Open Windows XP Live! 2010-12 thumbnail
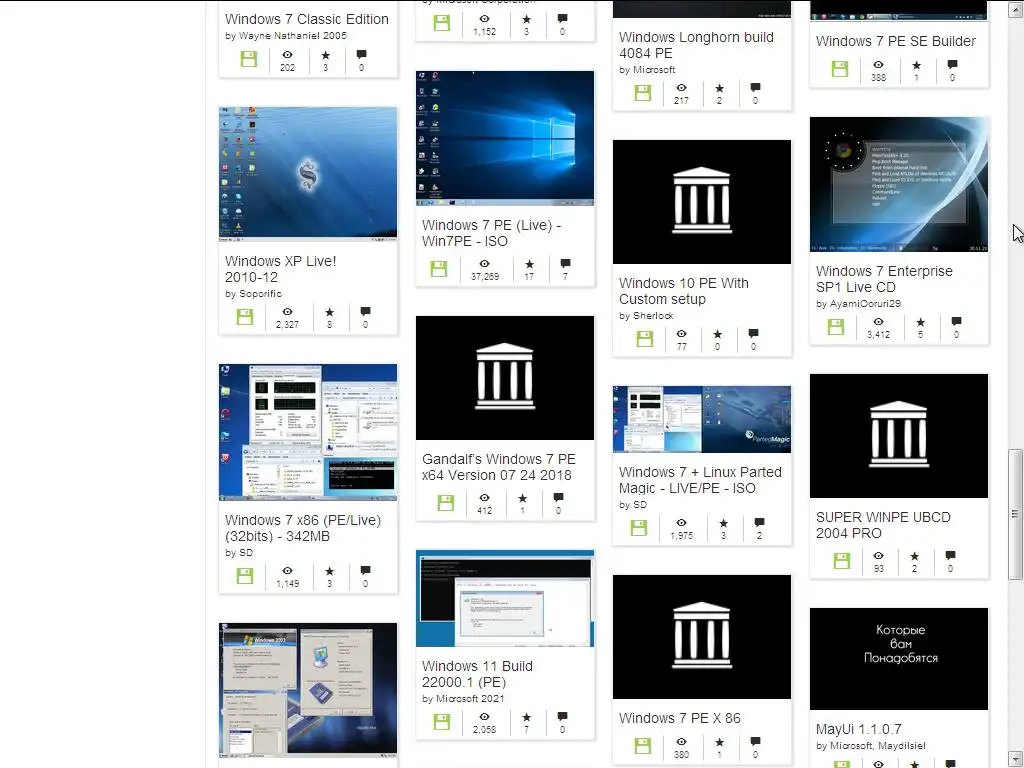This screenshot has height=768, width=1024. coord(308,174)
